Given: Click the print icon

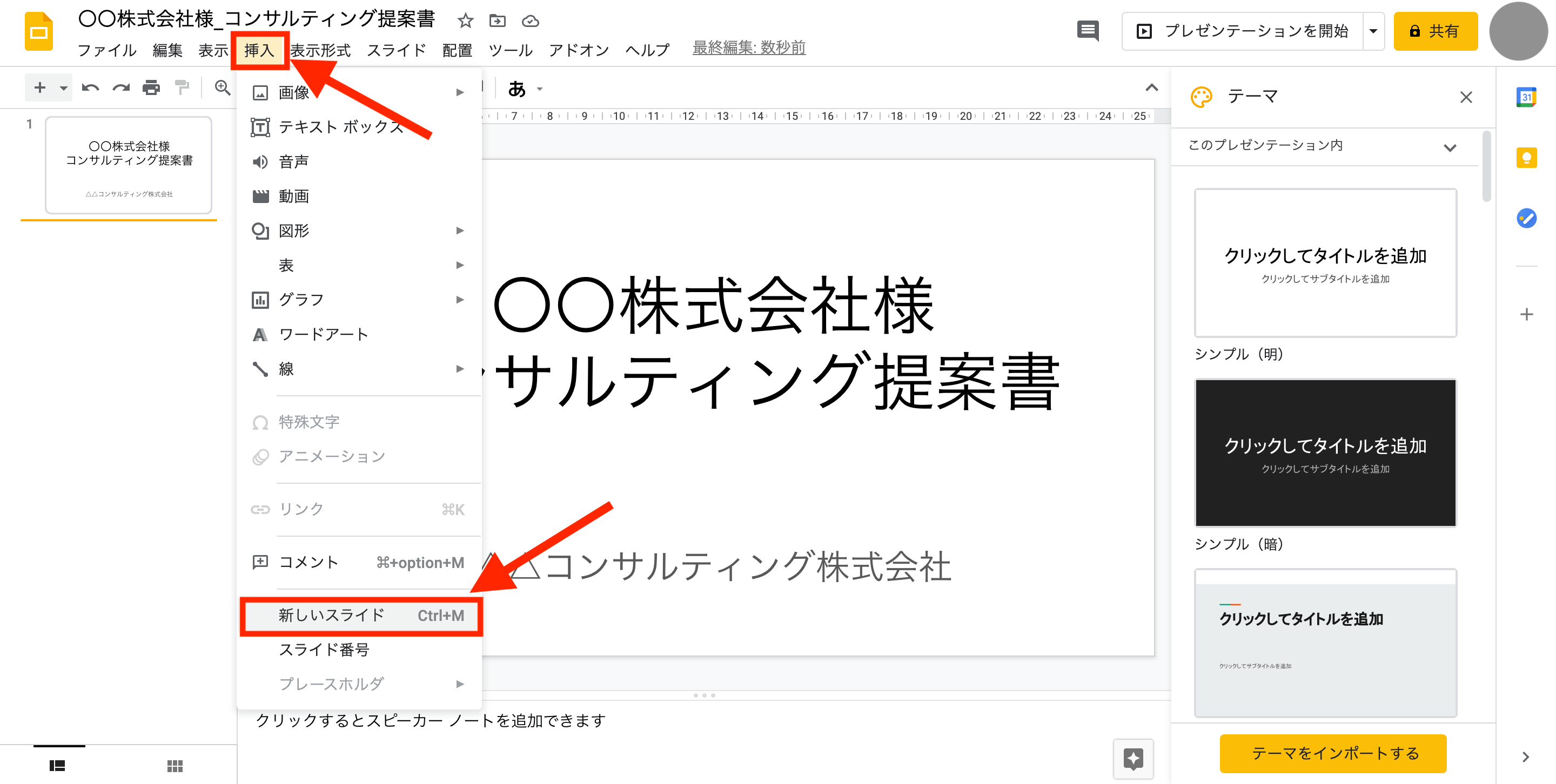Looking at the screenshot, I should tap(151, 88).
